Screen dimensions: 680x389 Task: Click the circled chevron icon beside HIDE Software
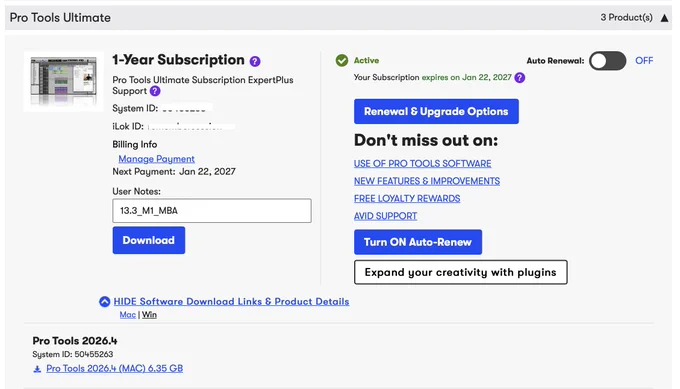105,301
